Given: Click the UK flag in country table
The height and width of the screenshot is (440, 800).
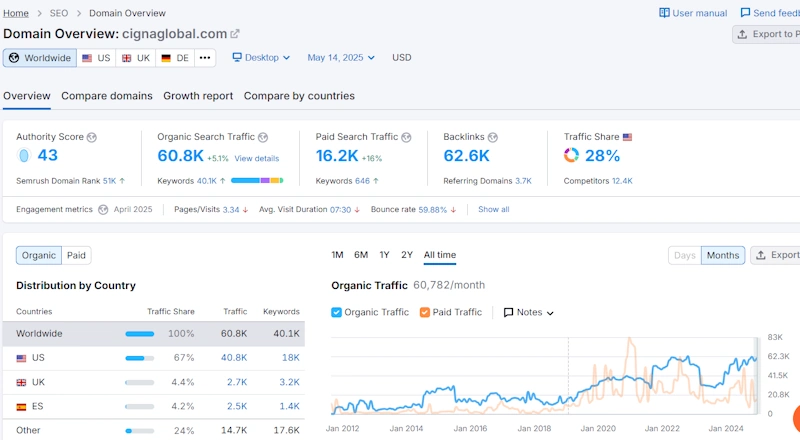Looking at the screenshot, I should 21,382.
